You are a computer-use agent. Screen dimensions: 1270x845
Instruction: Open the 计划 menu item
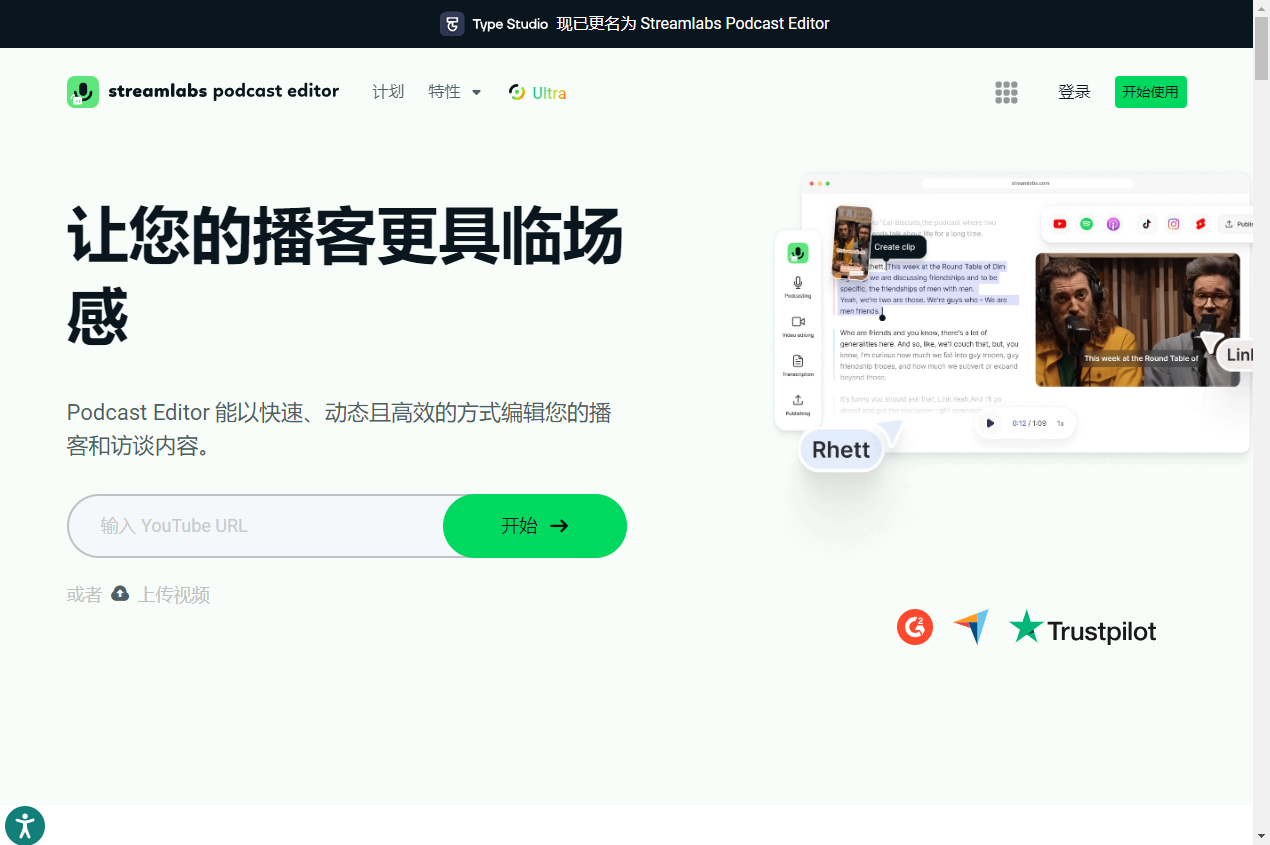coord(388,92)
